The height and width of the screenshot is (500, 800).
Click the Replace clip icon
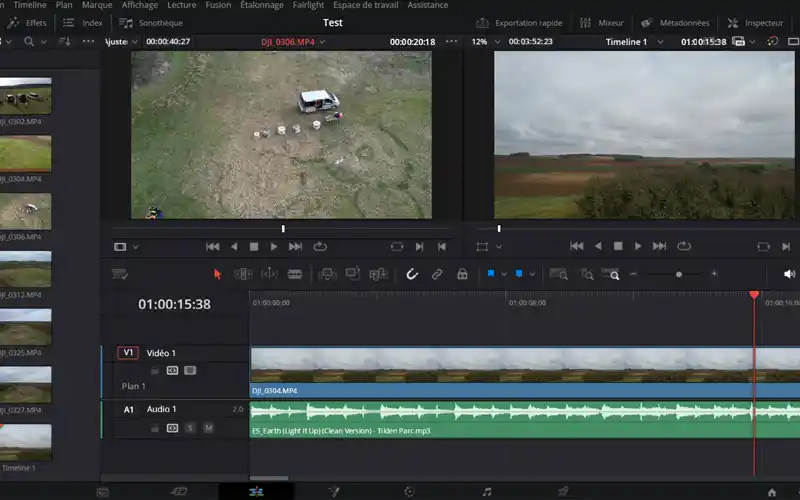pos(379,274)
